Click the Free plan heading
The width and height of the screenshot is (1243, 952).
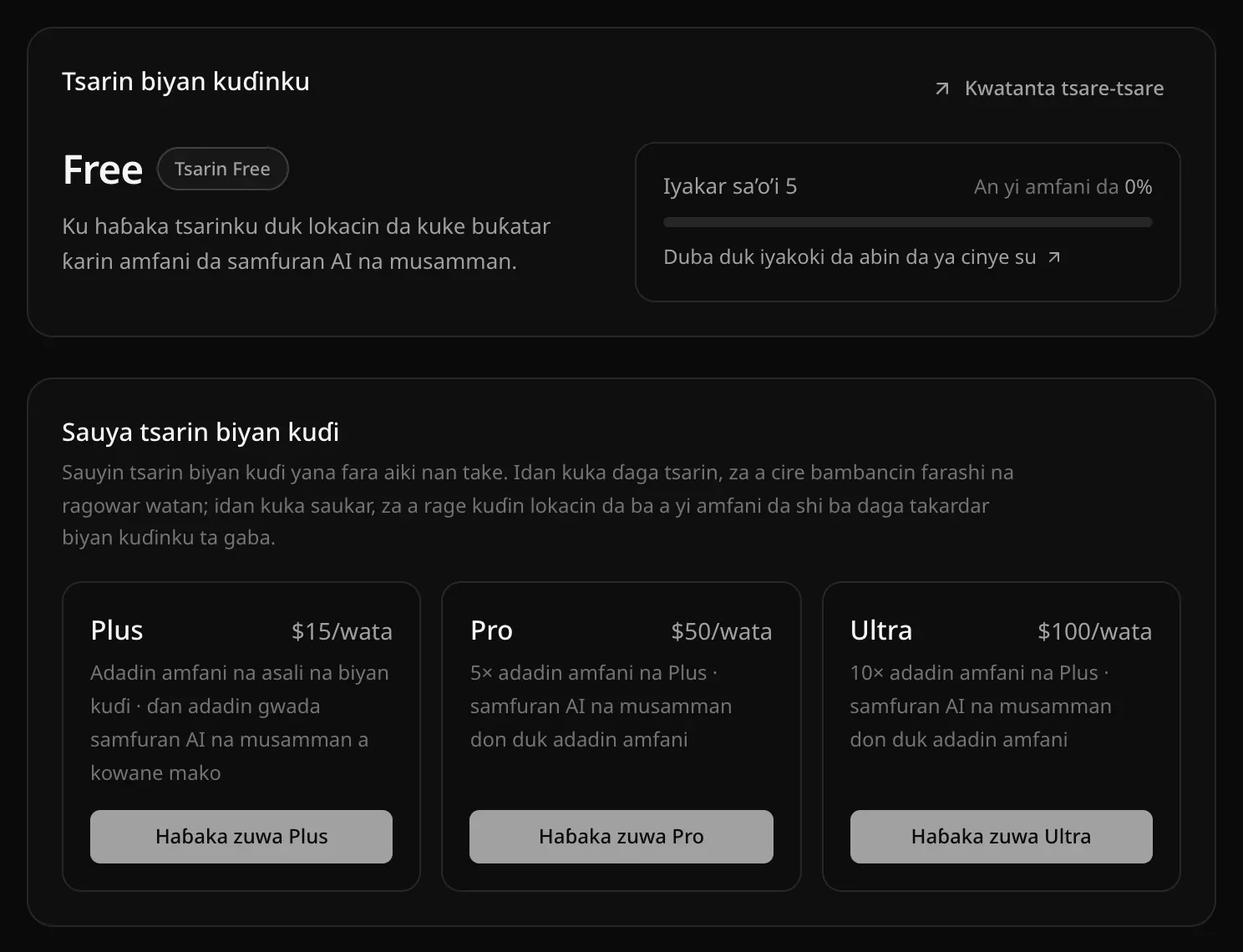pos(103,170)
